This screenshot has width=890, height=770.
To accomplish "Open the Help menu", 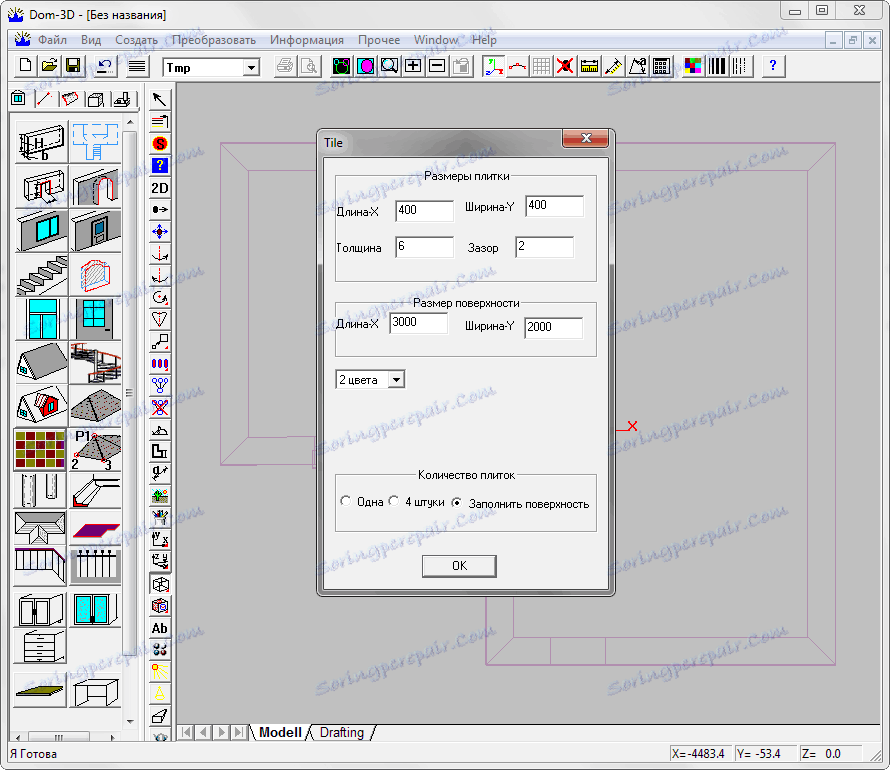I will (x=484, y=40).
